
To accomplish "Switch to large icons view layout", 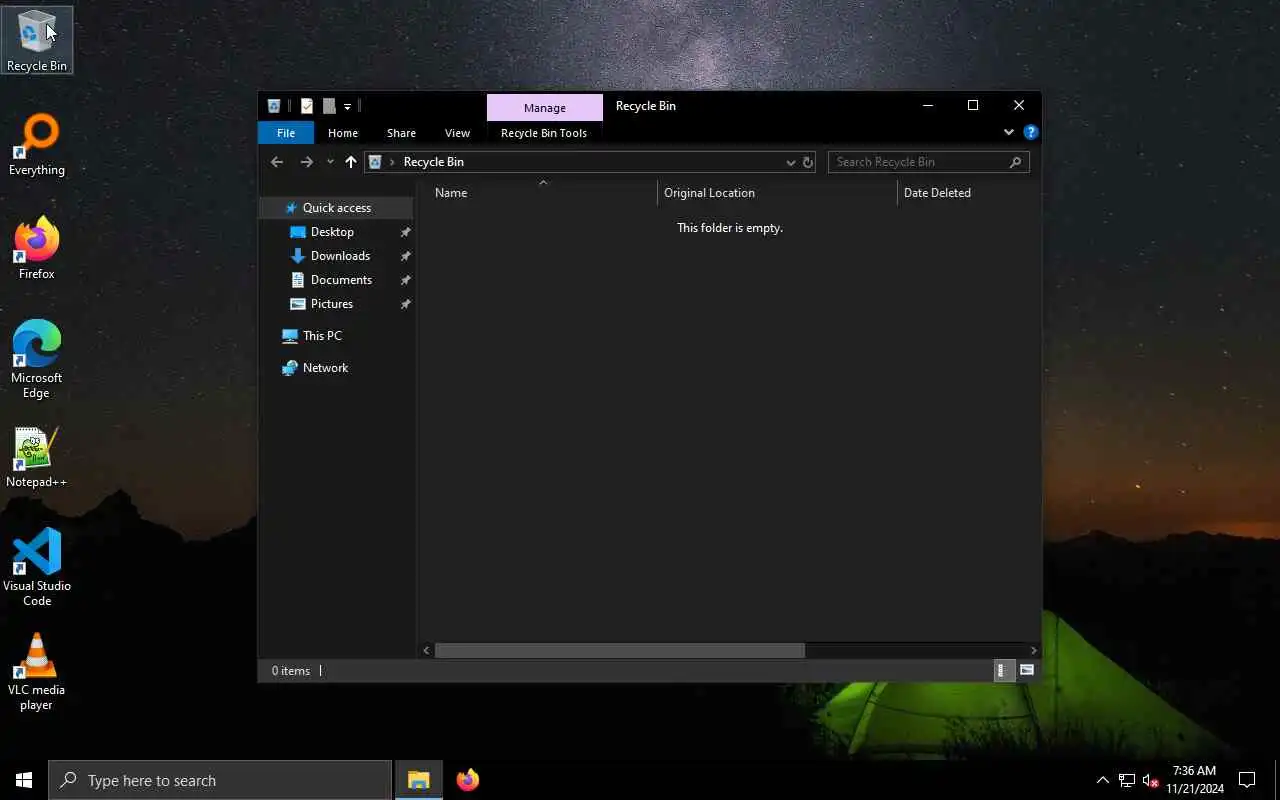I will pos(1027,671).
